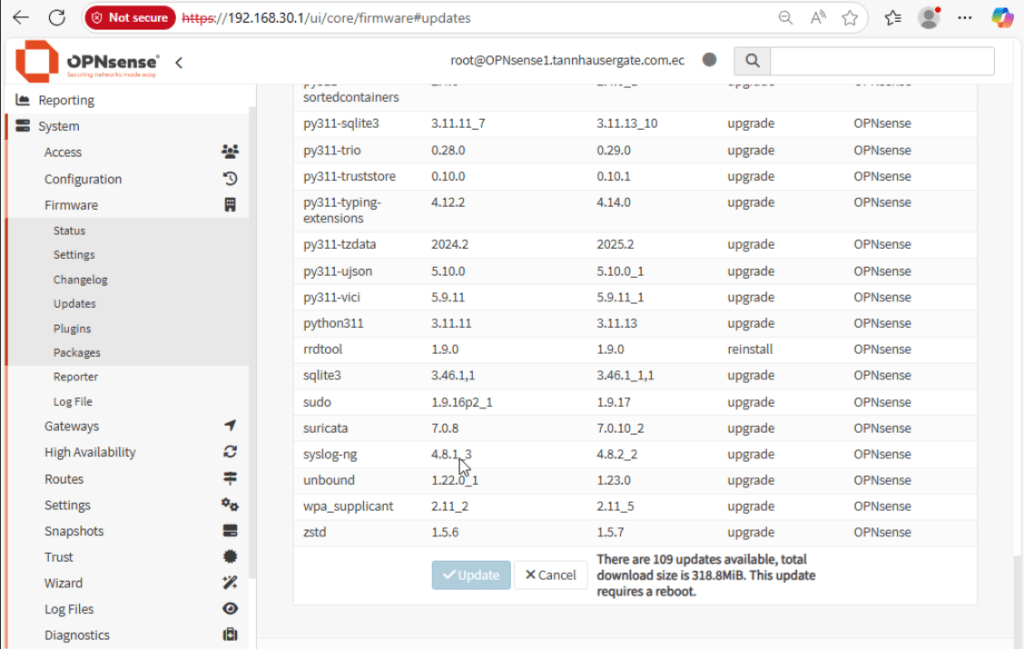1024x649 pixels.
Task: Click the top search input field
Action: coord(881,61)
